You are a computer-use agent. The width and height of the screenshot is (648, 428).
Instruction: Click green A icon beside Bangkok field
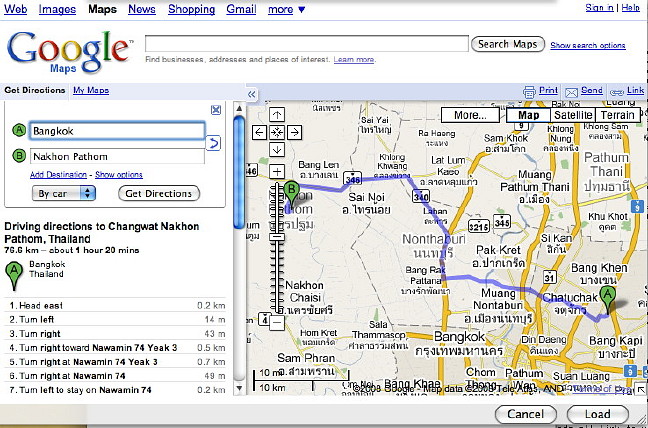coord(19,131)
